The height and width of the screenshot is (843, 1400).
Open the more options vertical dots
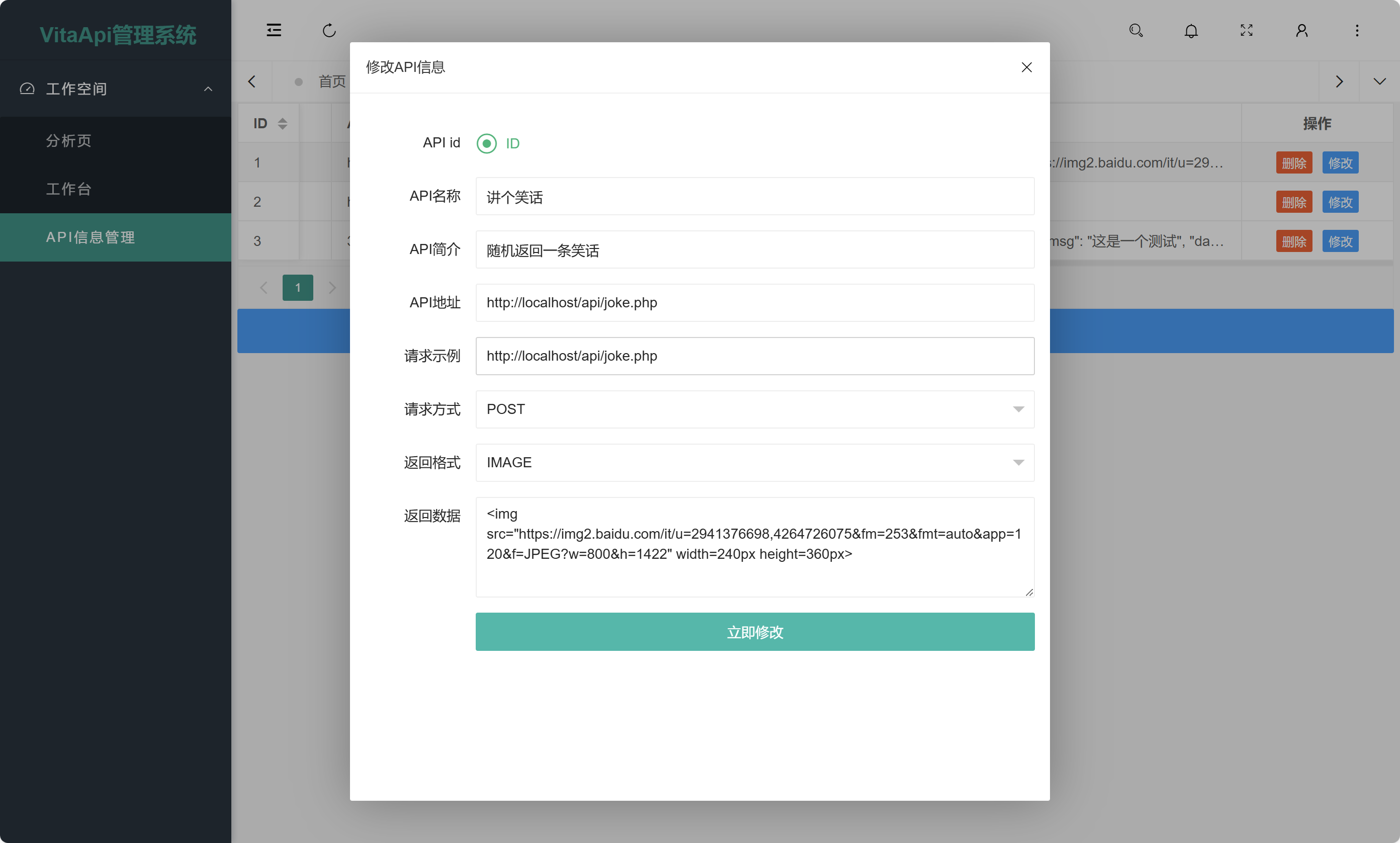point(1357,30)
